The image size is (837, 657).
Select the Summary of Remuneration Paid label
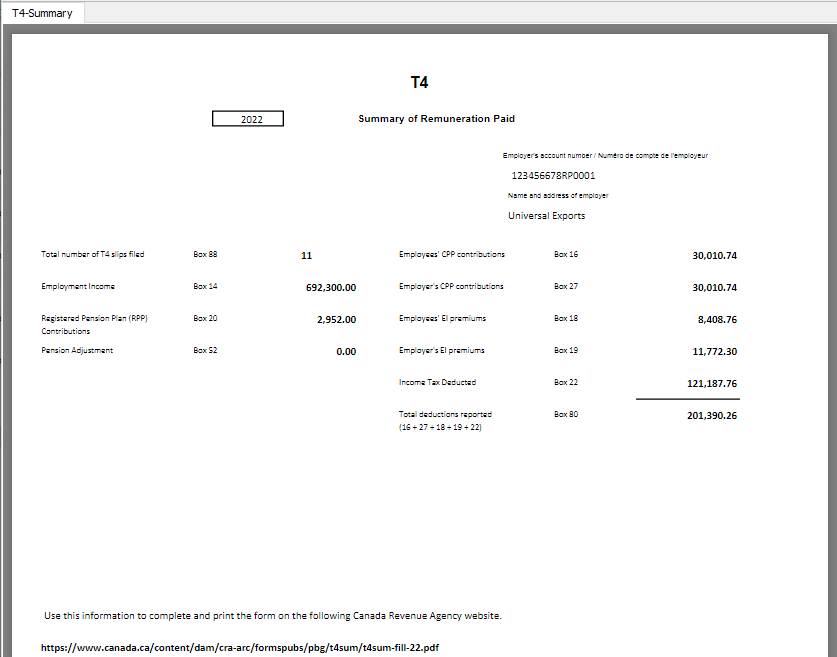click(x=436, y=118)
